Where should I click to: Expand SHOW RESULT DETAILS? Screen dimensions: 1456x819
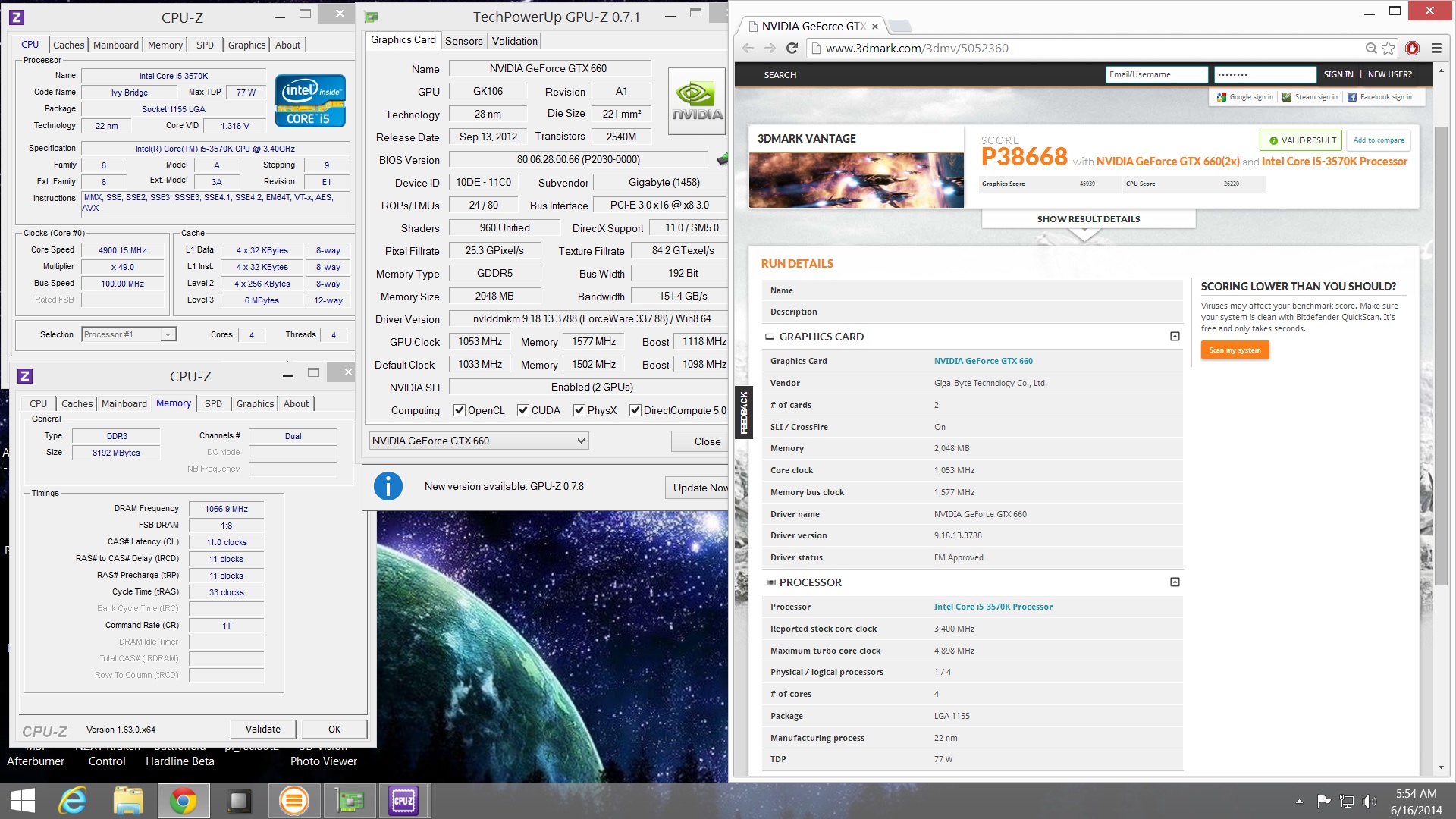pyautogui.click(x=1088, y=219)
